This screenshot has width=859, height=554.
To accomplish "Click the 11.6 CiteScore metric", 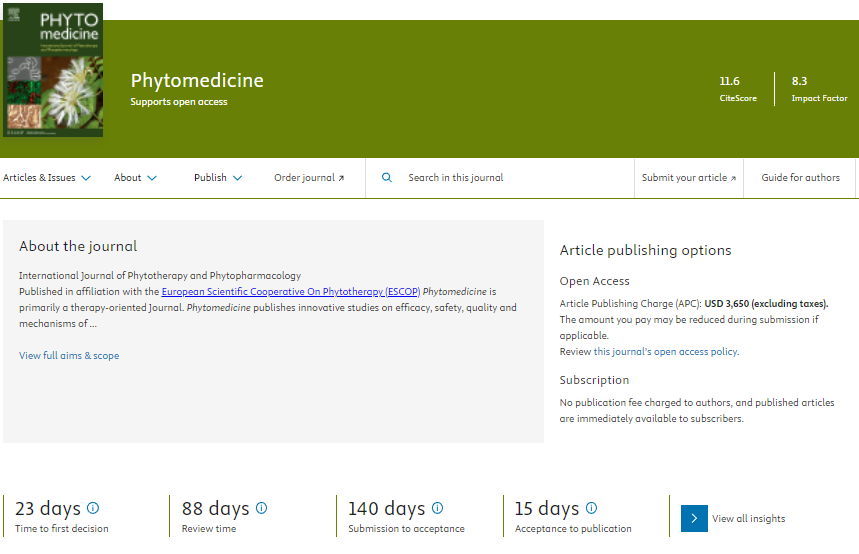I will coord(737,89).
